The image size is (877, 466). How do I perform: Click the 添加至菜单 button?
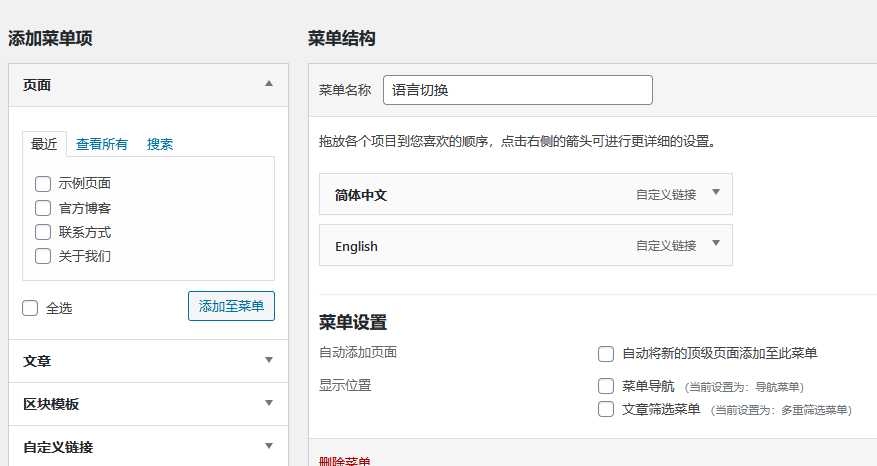coord(231,306)
